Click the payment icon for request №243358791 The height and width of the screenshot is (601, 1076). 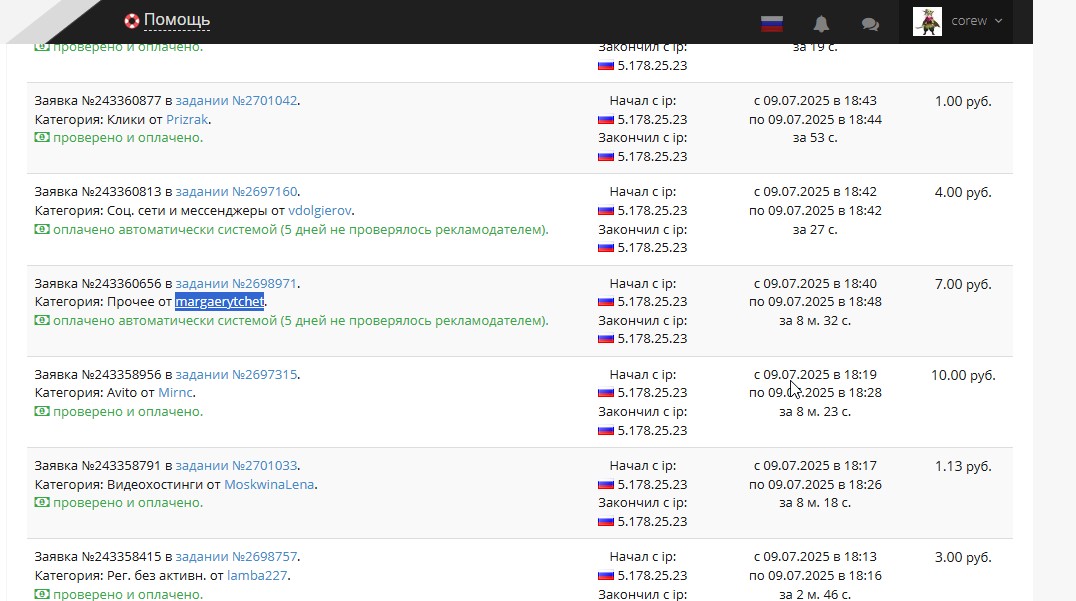click(42, 503)
